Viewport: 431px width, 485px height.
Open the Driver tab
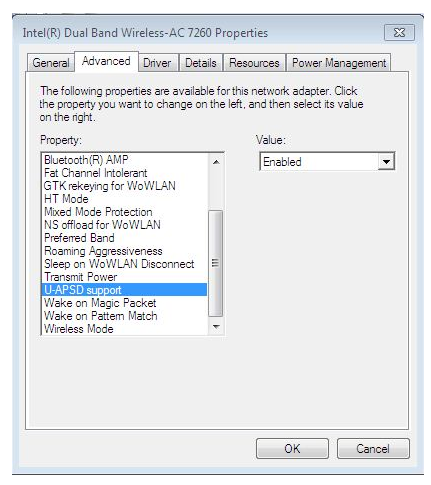click(157, 63)
